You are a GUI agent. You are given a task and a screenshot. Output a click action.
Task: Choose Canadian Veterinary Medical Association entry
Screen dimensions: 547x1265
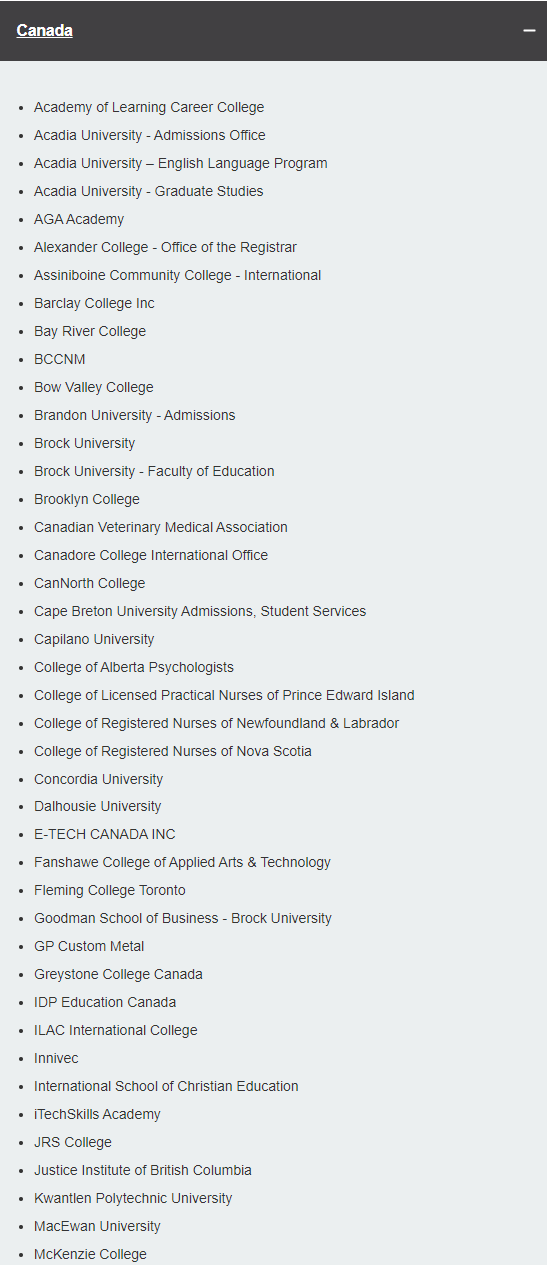(x=161, y=527)
